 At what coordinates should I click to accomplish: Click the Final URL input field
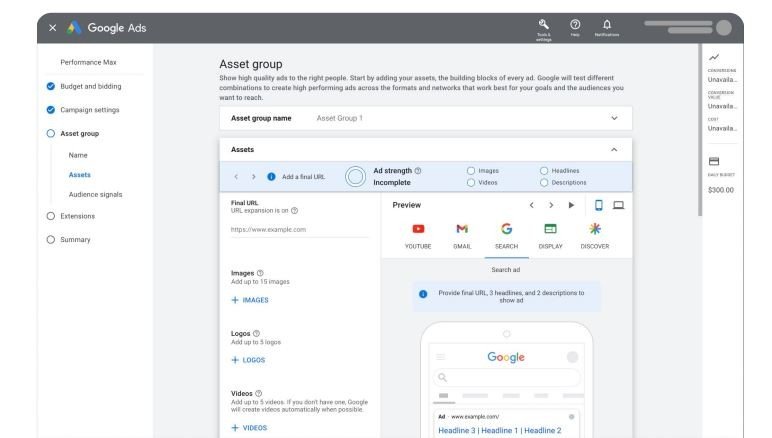299,229
